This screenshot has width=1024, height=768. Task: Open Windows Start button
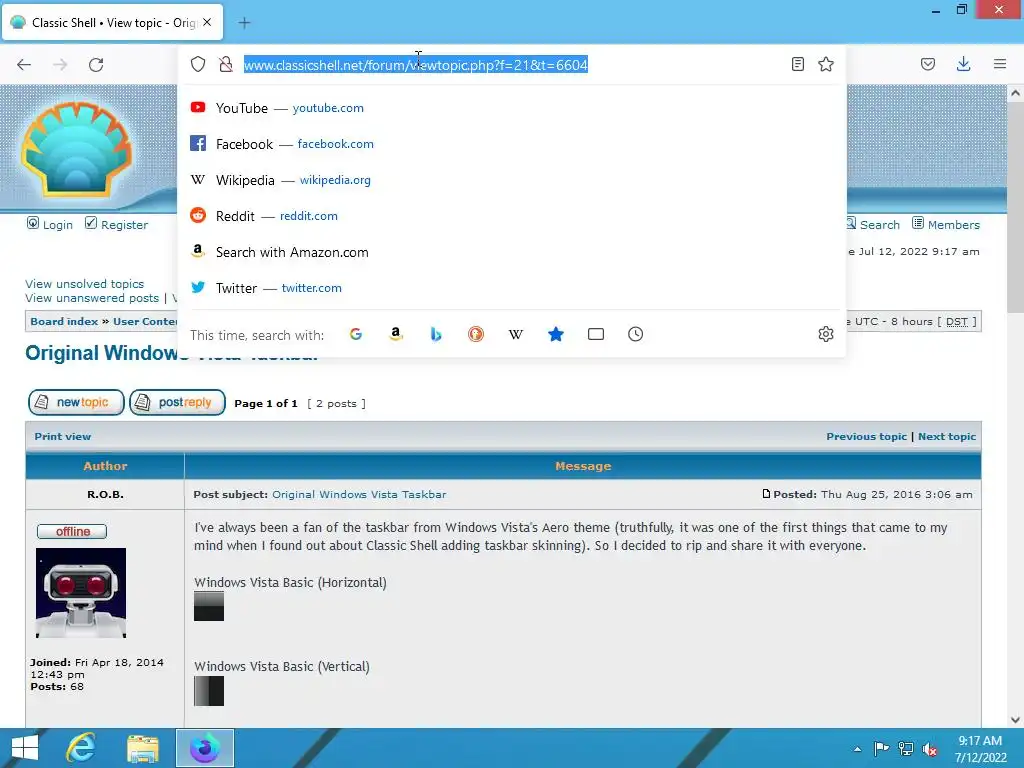pyautogui.click(x=25, y=748)
